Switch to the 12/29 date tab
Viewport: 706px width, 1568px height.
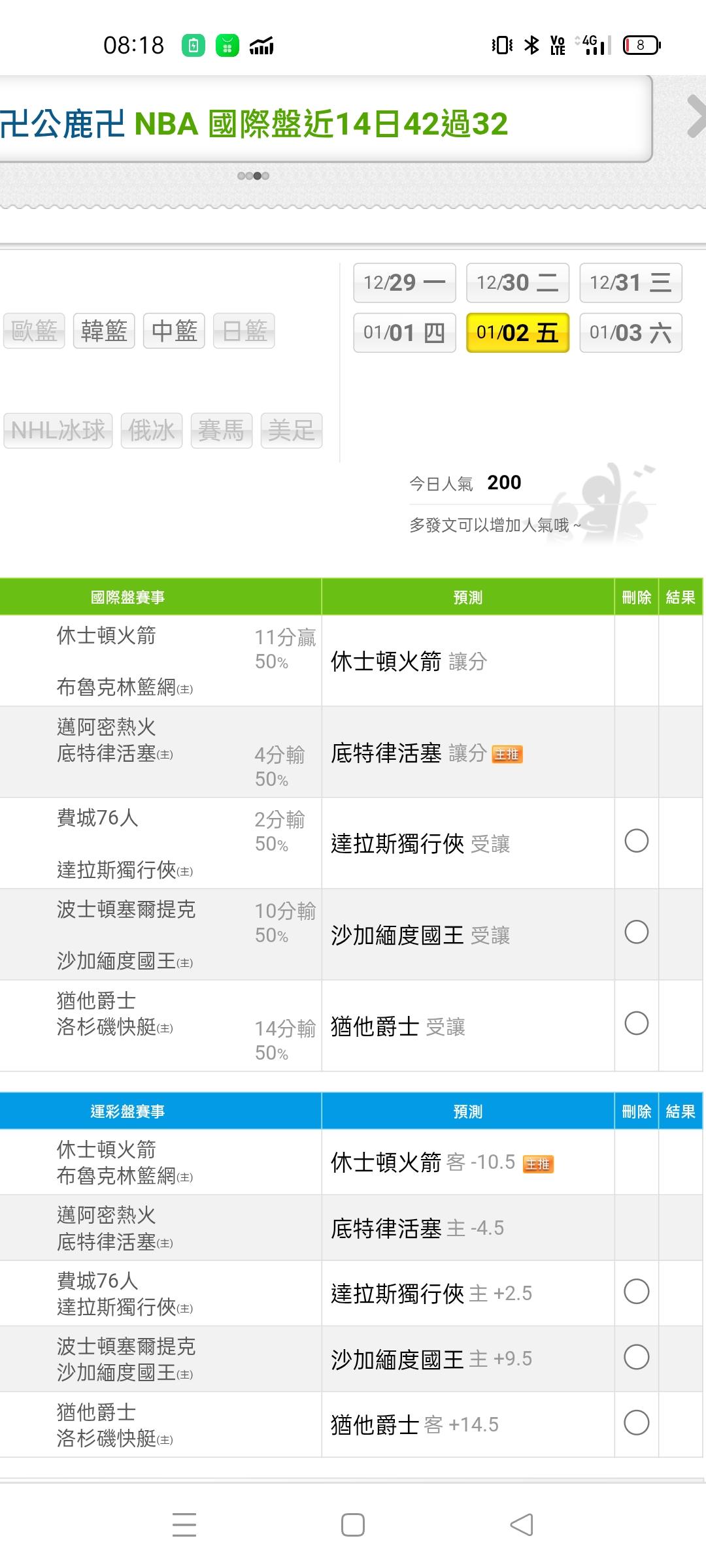pyautogui.click(x=405, y=283)
